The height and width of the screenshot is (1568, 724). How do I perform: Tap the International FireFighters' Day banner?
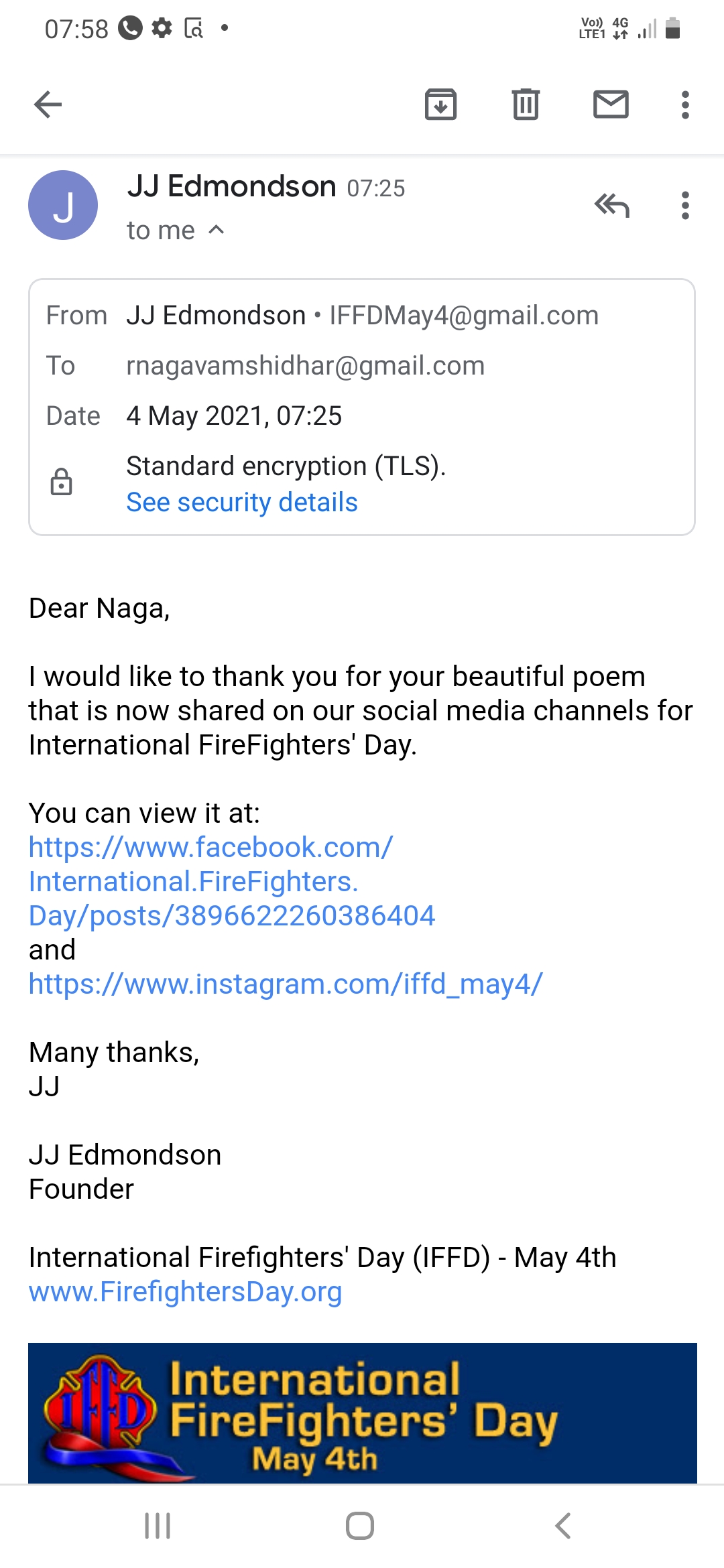pos(362,1413)
